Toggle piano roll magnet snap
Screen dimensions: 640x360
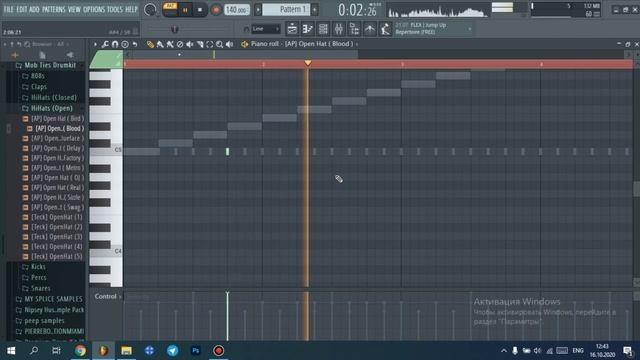[x=115, y=44]
